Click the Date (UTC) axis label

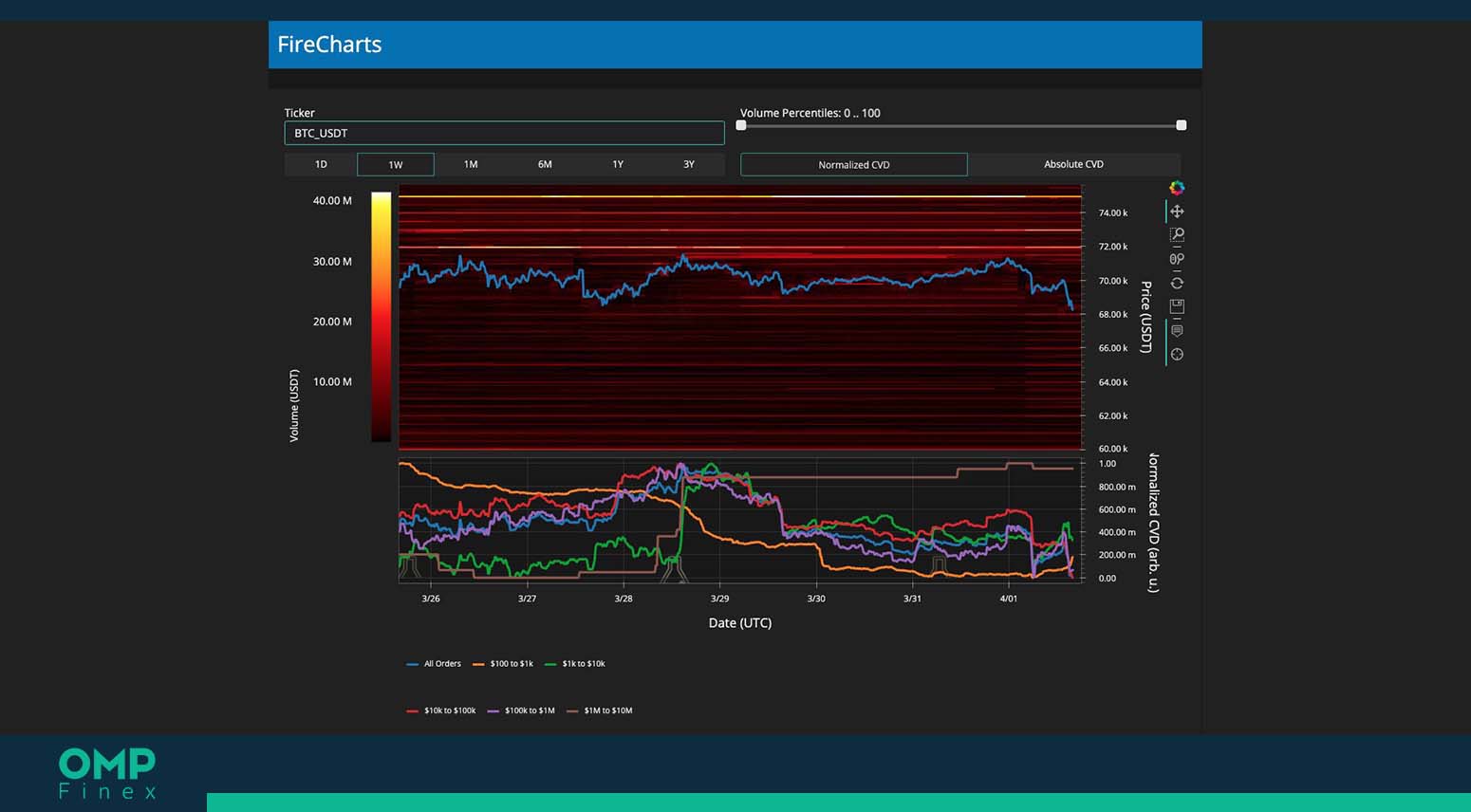point(740,623)
